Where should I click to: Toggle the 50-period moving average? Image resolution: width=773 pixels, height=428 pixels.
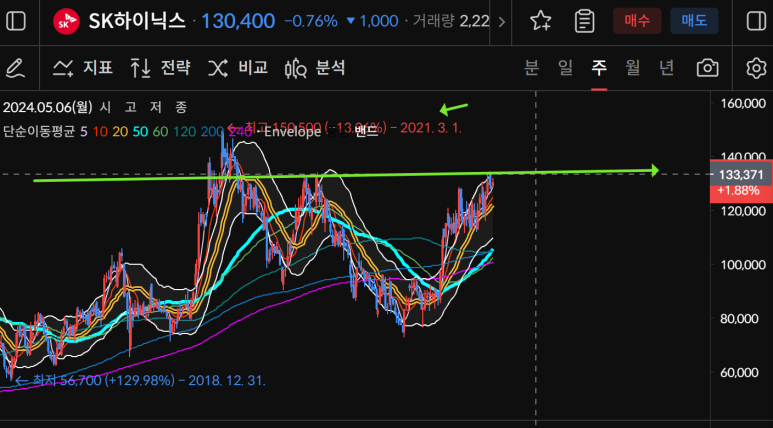pyautogui.click(x=140, y=131)
